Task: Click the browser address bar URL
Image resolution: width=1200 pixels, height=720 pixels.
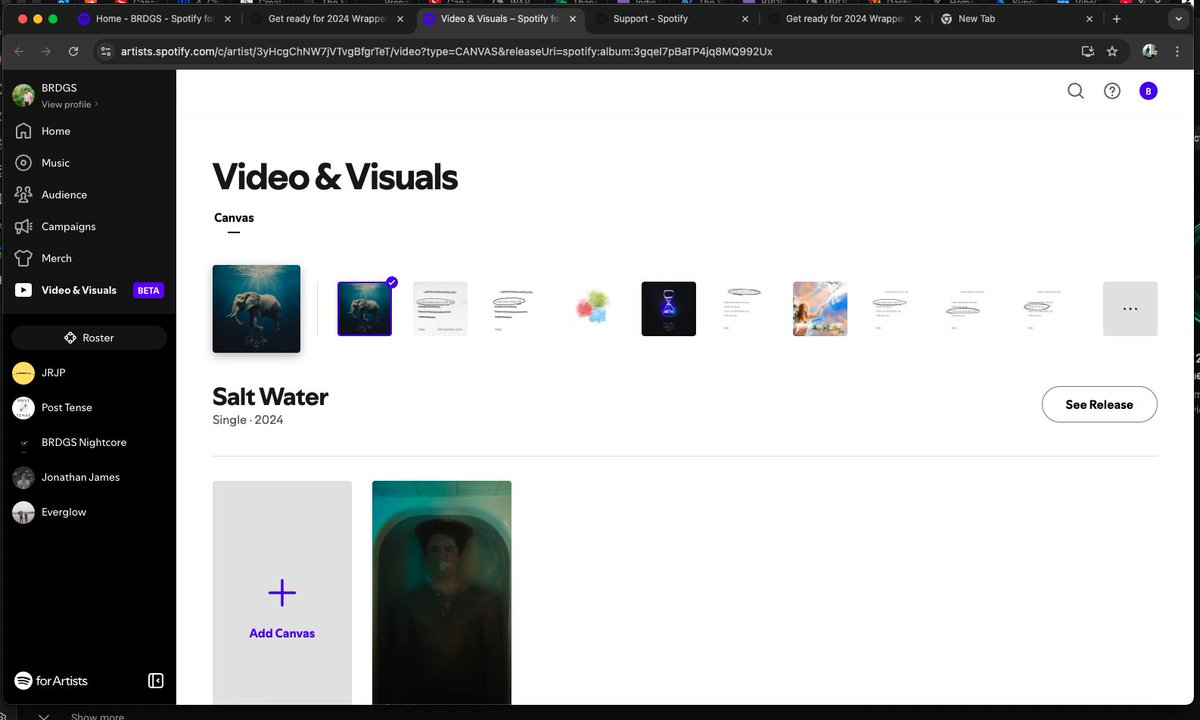Action: 446,51
